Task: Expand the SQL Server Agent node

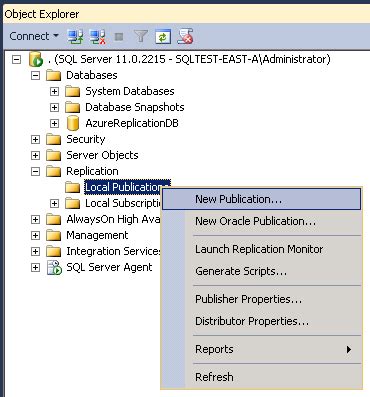Action: [35, 267]
